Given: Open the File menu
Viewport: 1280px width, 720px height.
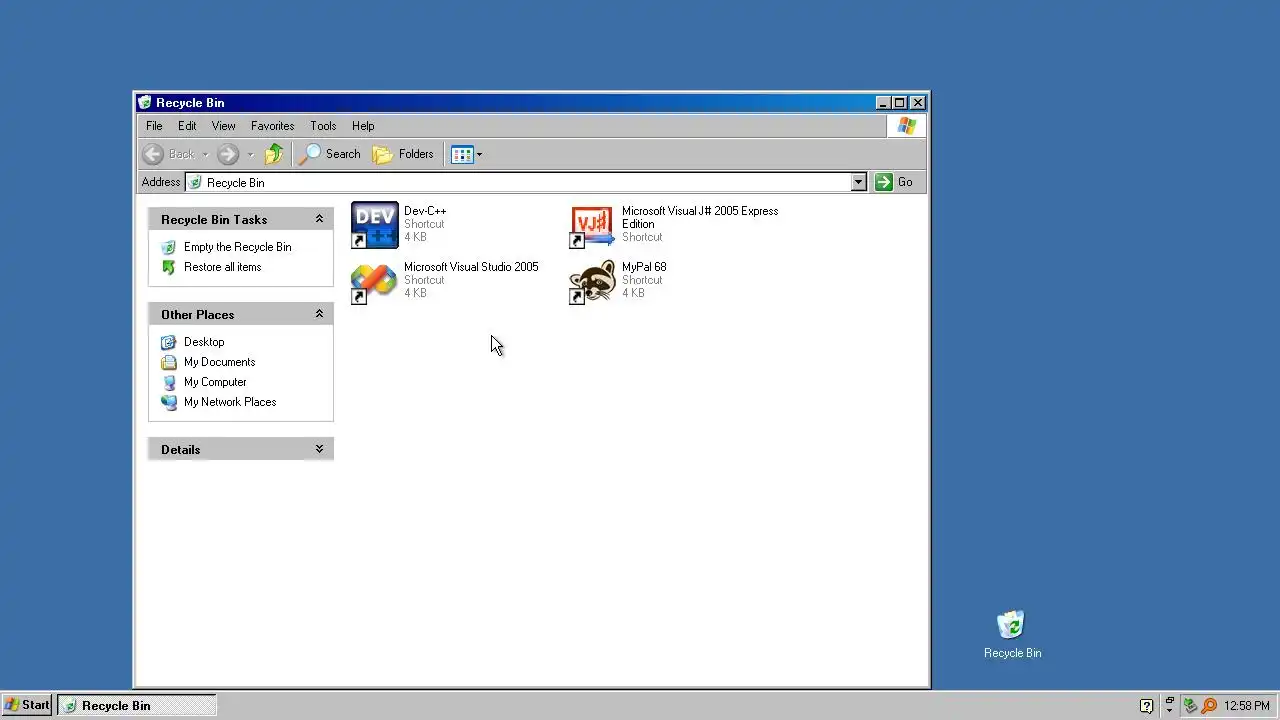Looking at the screenshot, I should (154, 126).
